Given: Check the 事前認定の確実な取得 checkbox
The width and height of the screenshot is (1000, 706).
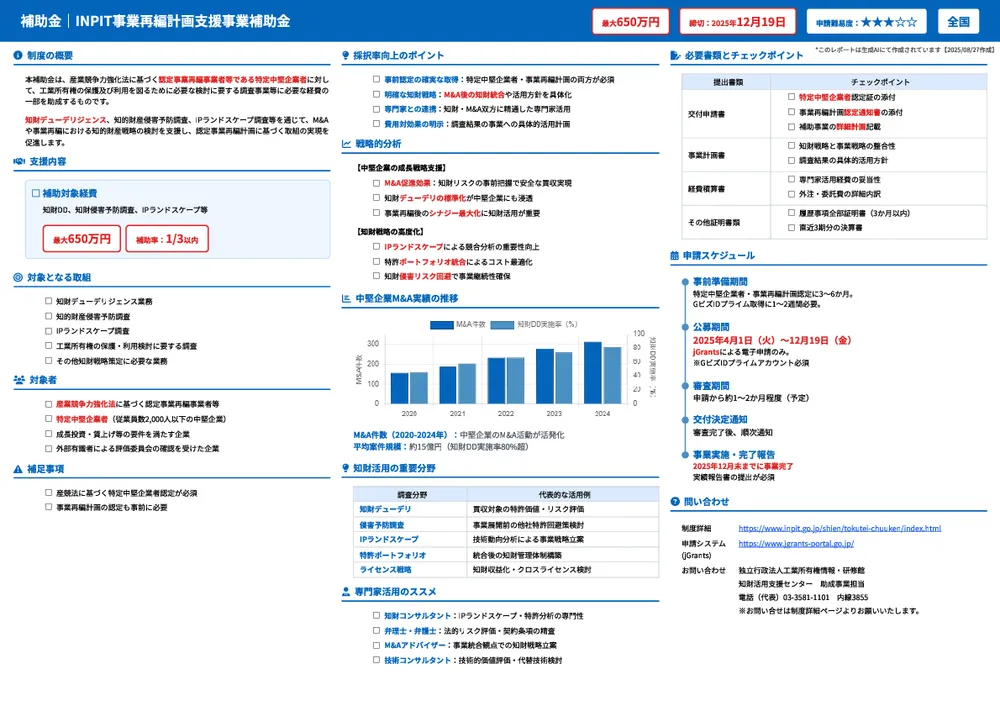Looking at the screenshot, I should [376, 80].
